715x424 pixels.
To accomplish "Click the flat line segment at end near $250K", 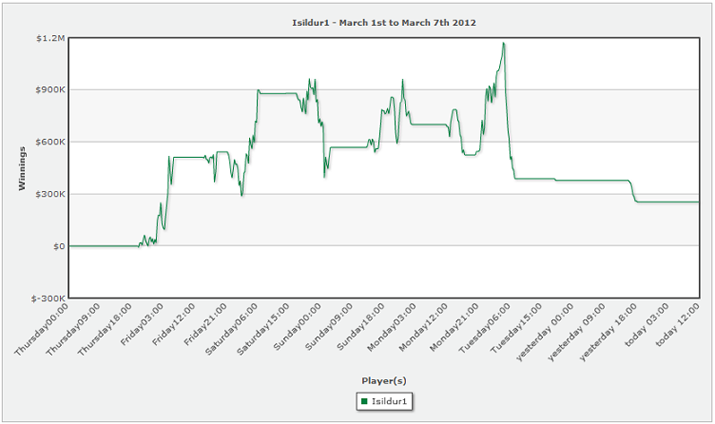I will (668, 202).
